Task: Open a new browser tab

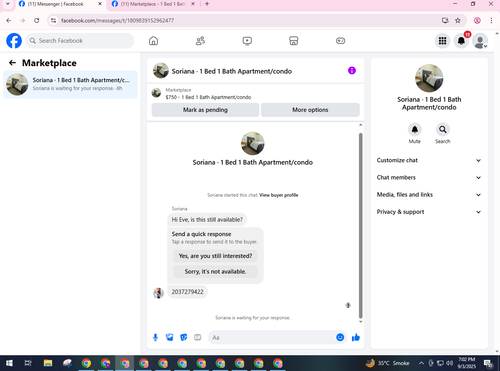Action: [x=207, y=4]
